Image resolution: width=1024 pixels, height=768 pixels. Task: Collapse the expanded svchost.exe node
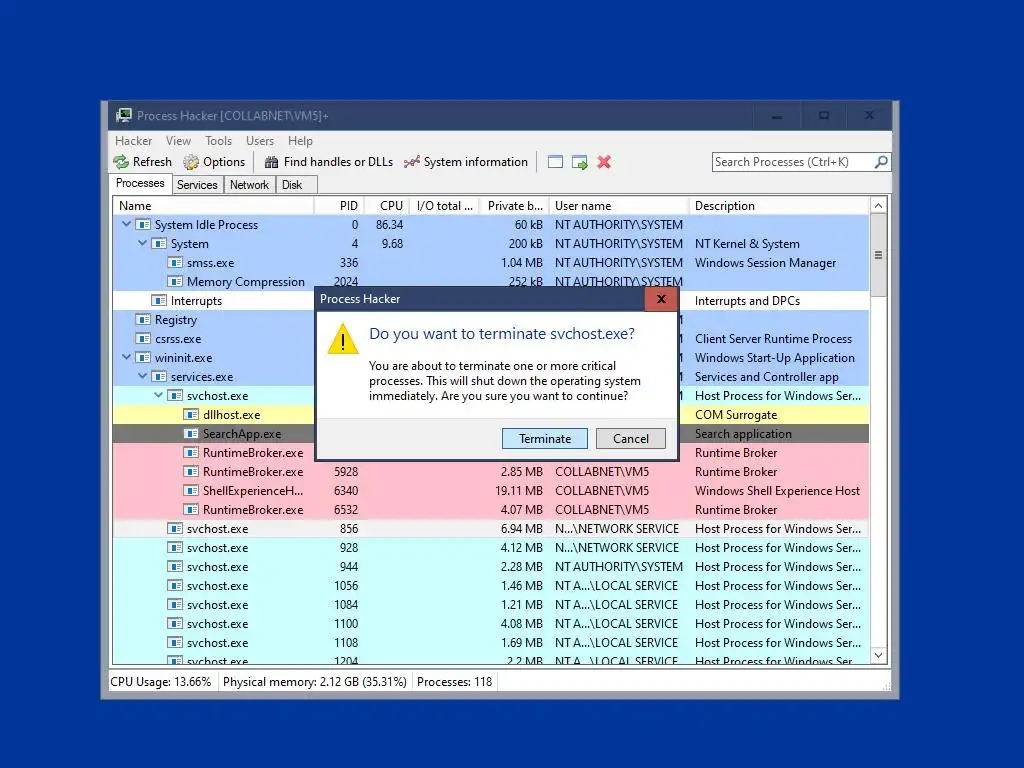coord(159,395)
